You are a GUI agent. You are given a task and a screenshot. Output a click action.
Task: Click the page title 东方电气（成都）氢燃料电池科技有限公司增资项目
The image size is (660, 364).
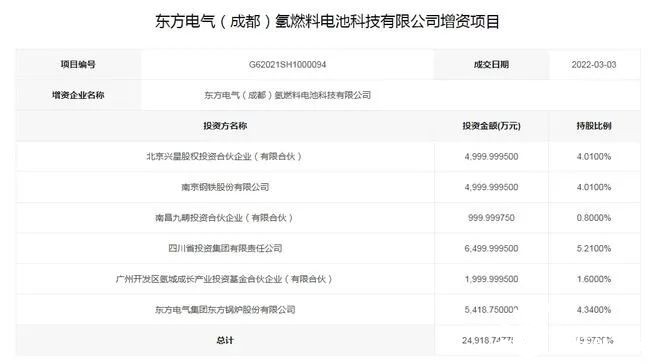point(327,21)
